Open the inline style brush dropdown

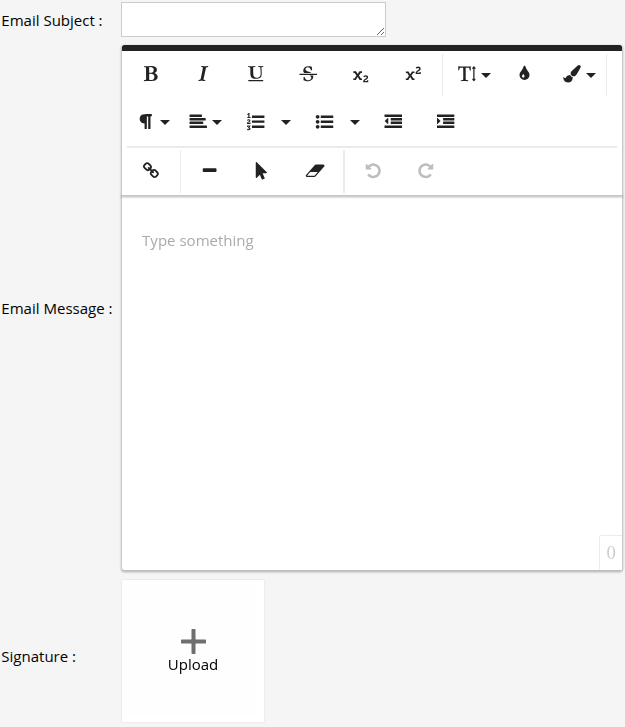coord(578,74)
